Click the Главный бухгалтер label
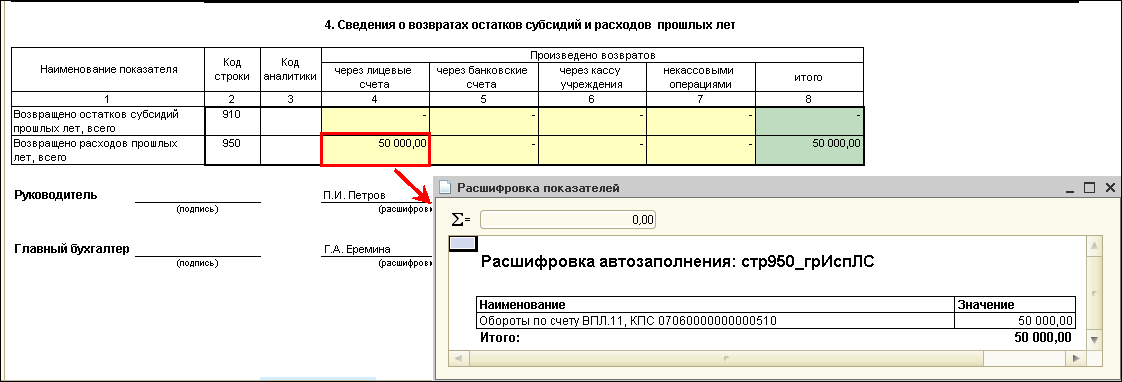Viewport: 1122px width, 382px height. (72, 249)
